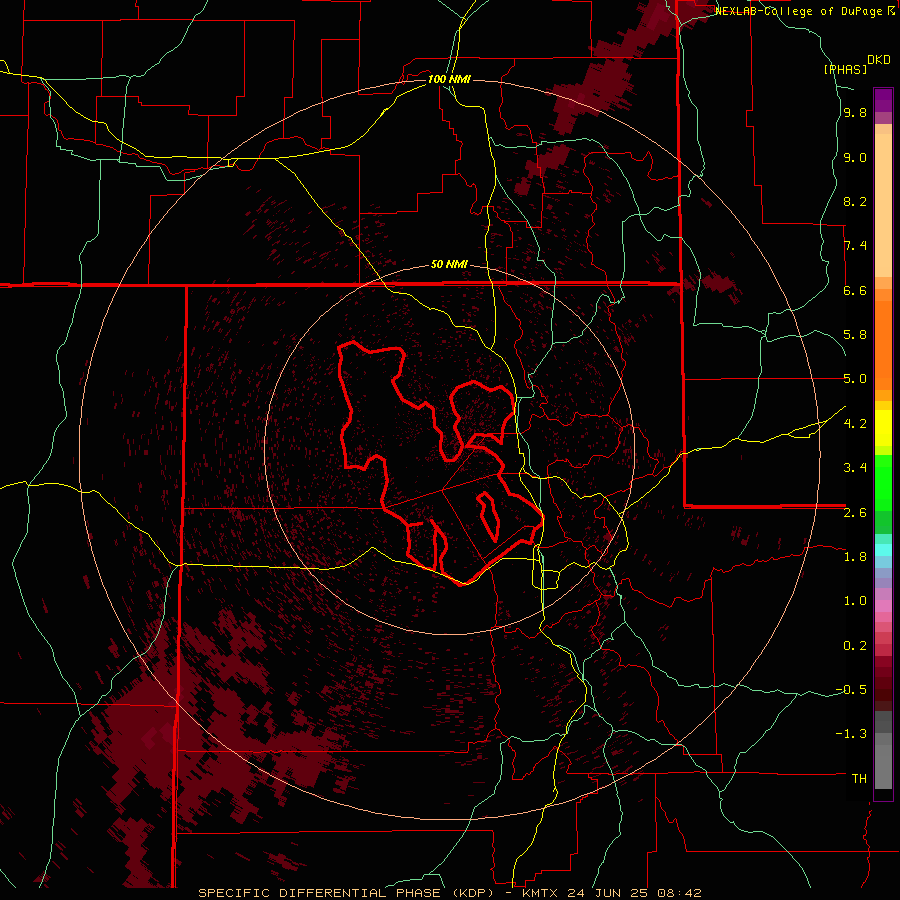Select the 5.8 scale label

click(x=855, y=335)
